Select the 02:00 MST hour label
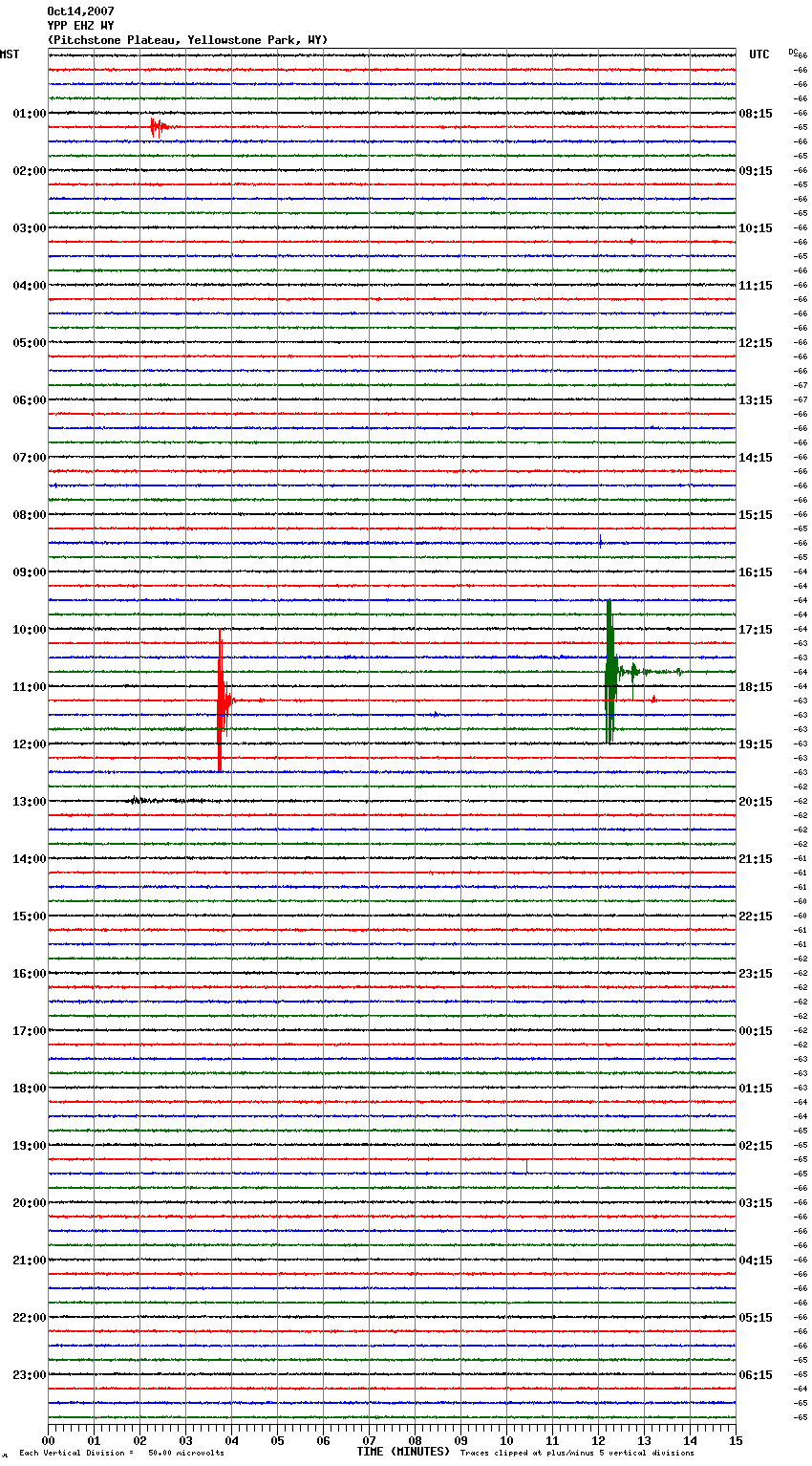This screenshot has height=1466, width=812. 29,171
